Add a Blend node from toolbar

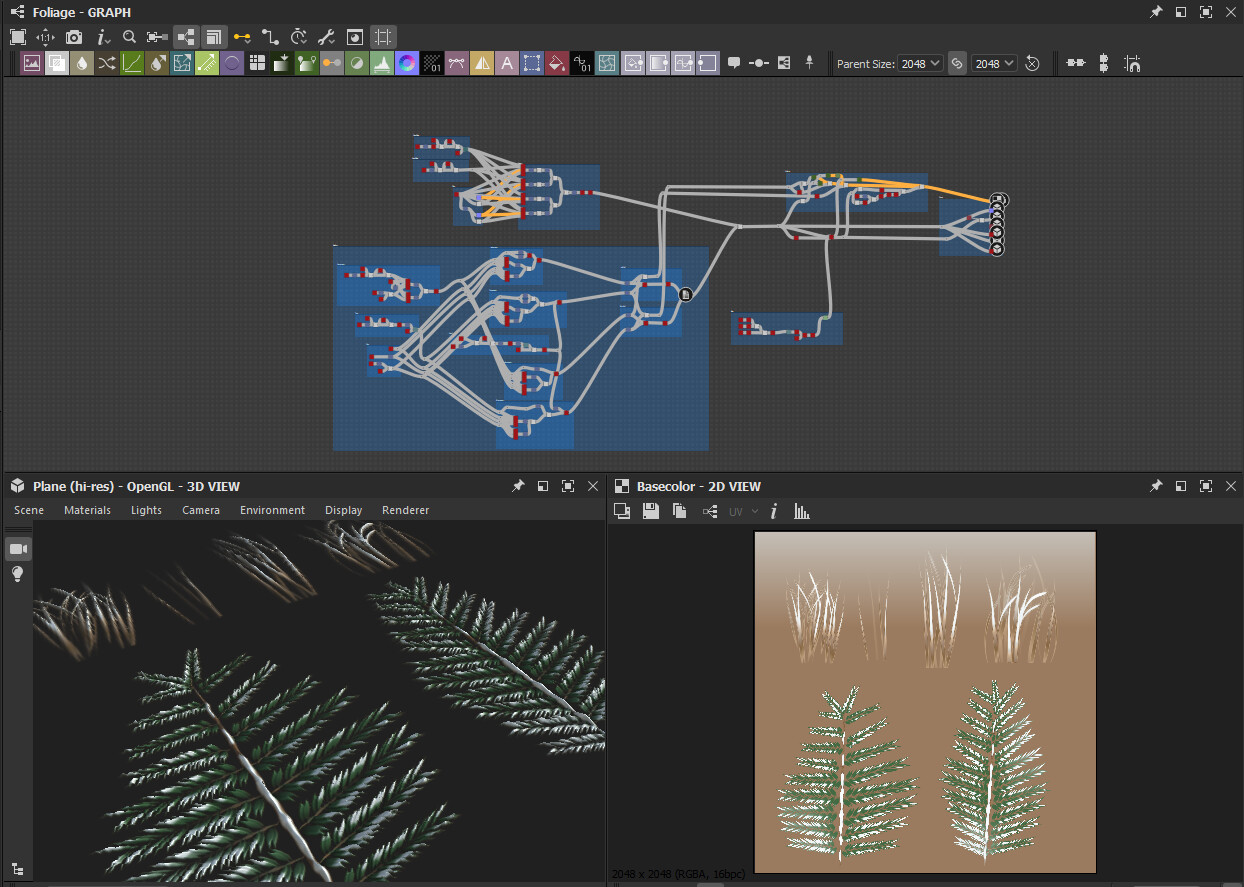[57, 63]
